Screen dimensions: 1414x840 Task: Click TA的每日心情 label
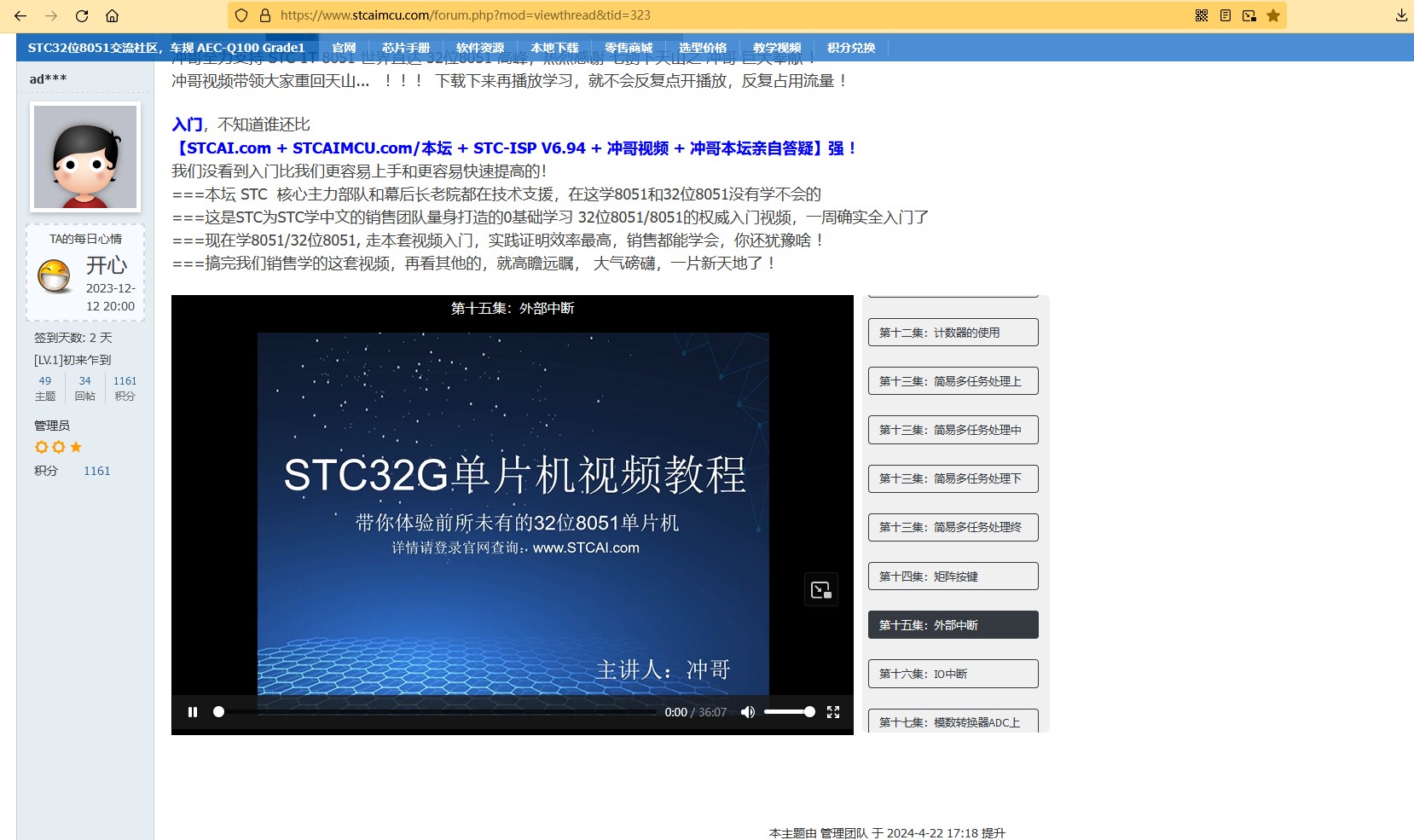coord(85,239)
